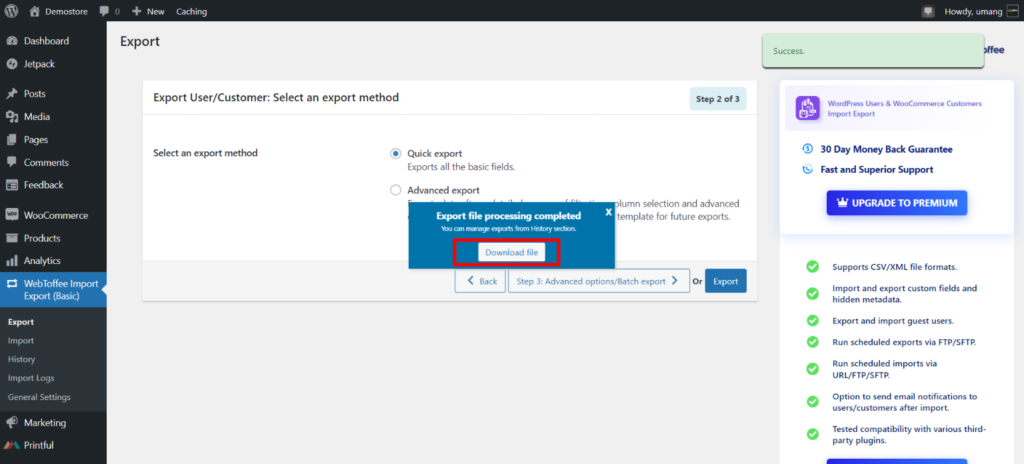
Task: Open Import Logs submenu item
Action: coord(31,378)
